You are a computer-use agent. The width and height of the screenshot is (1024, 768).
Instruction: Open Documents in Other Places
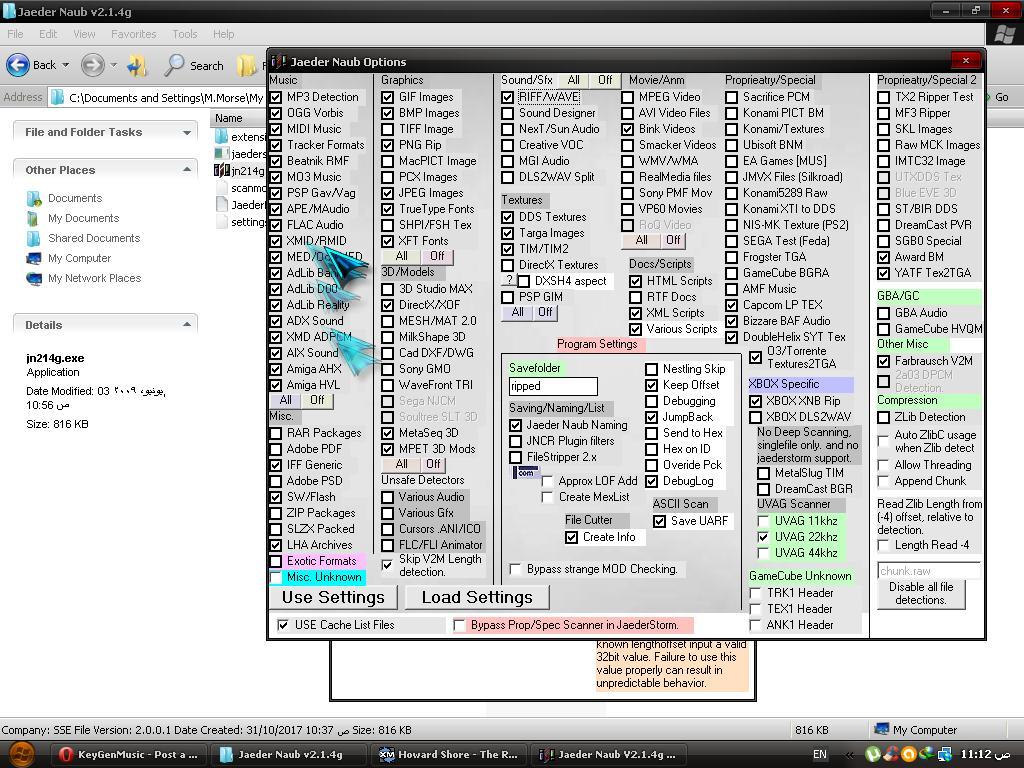[x=74, y=198]
